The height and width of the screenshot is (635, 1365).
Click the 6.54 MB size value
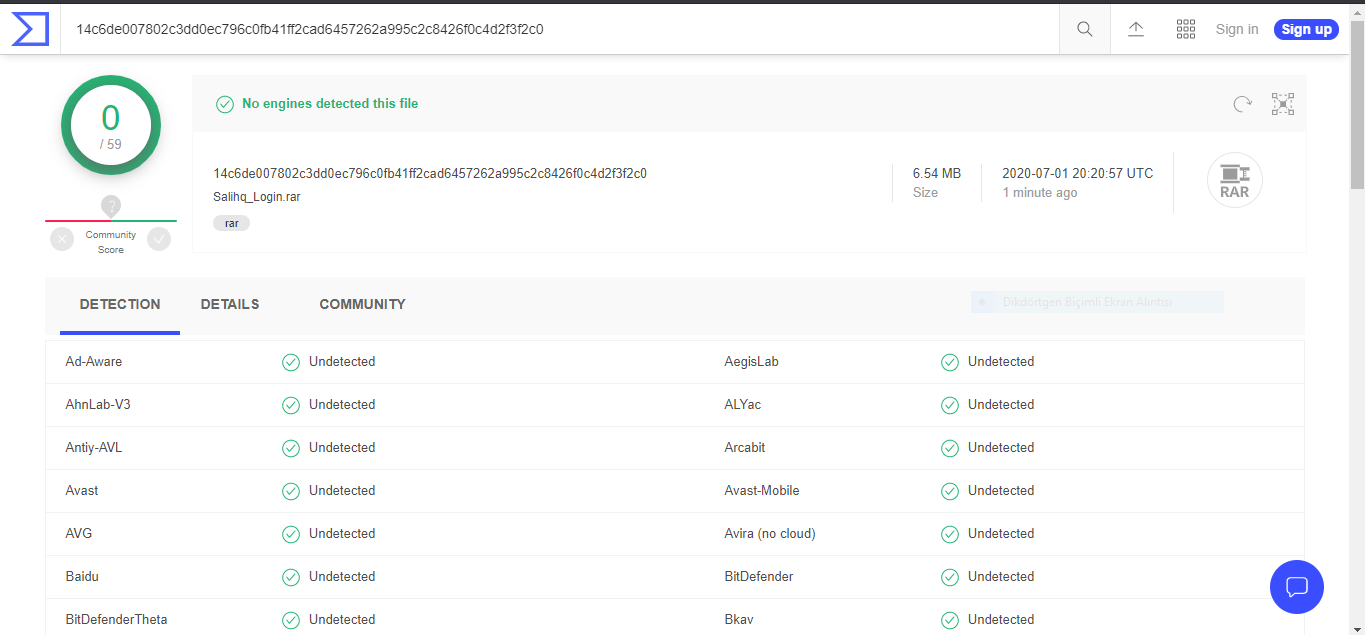click(937, 173)
